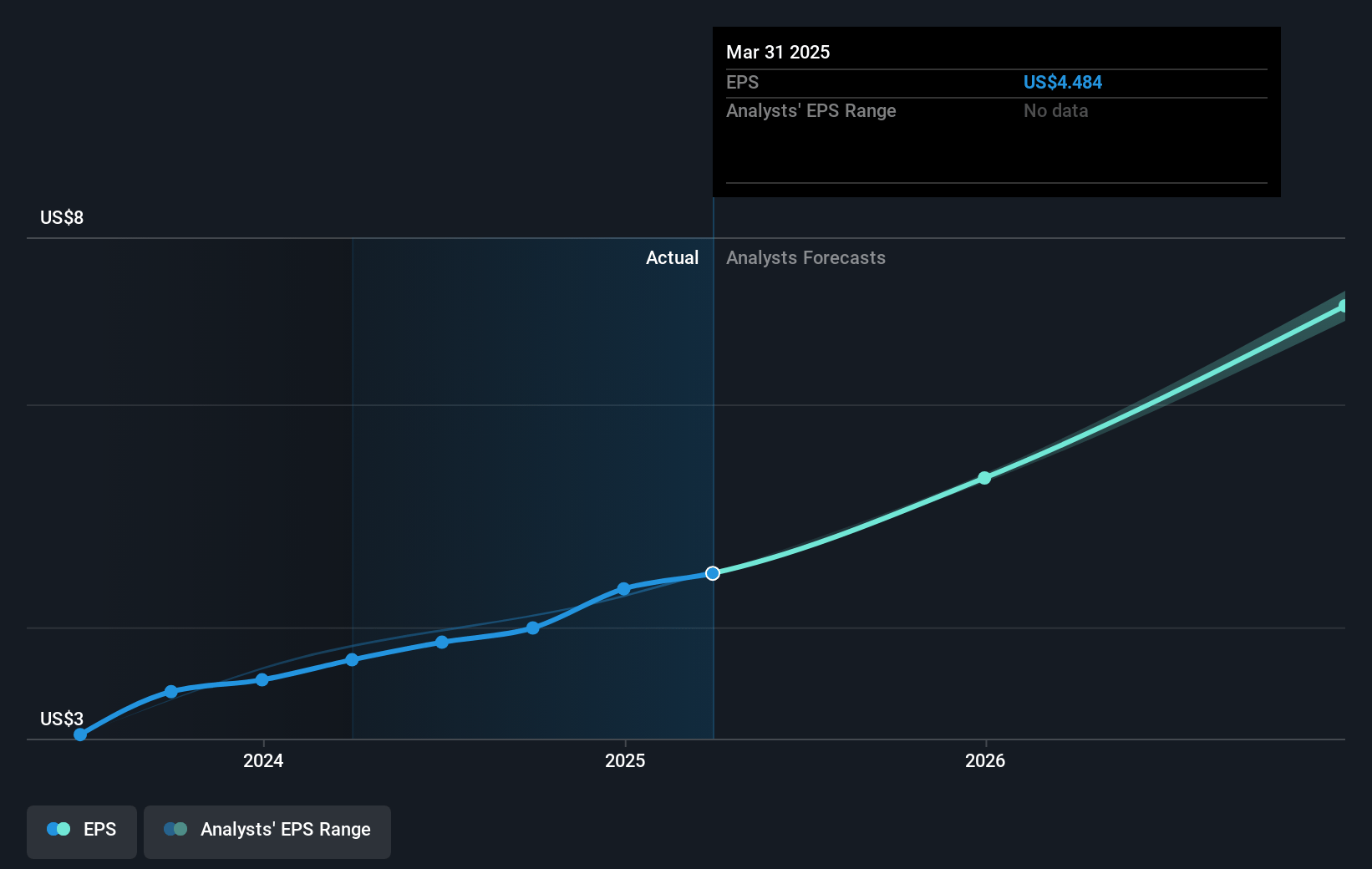Click the No data value in tooltip
1372x869 pixels.
pos(1056,110)
